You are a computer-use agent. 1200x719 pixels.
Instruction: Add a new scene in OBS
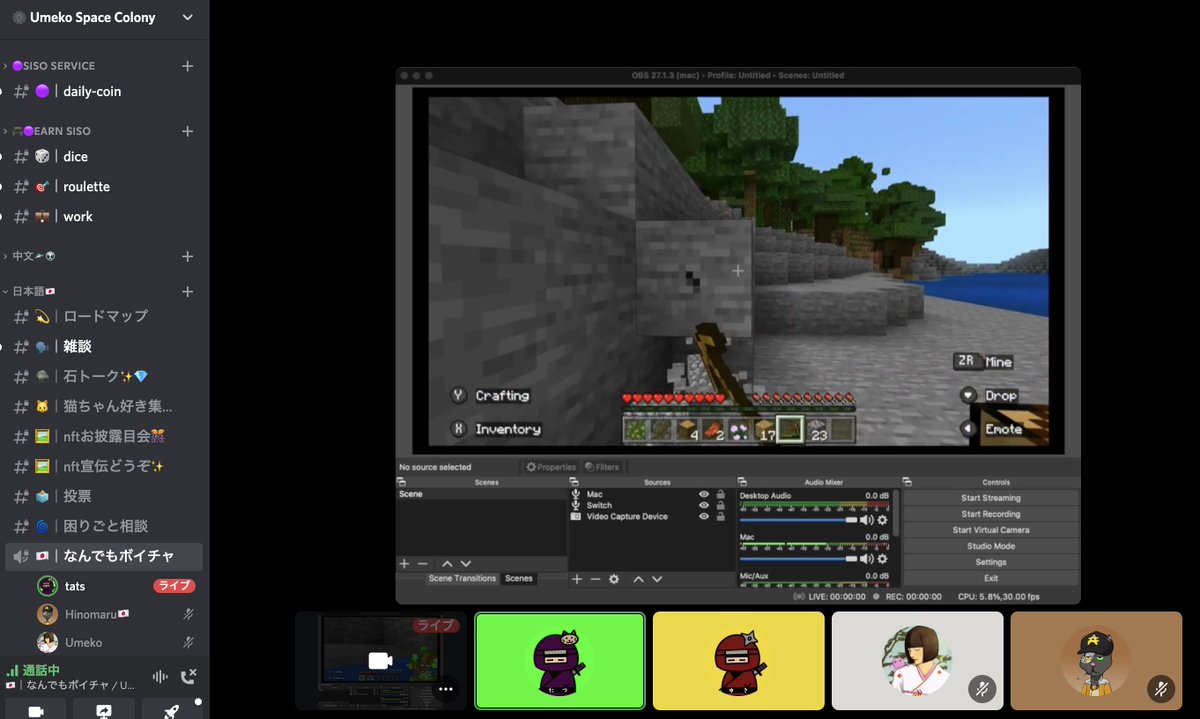(404, 564)
